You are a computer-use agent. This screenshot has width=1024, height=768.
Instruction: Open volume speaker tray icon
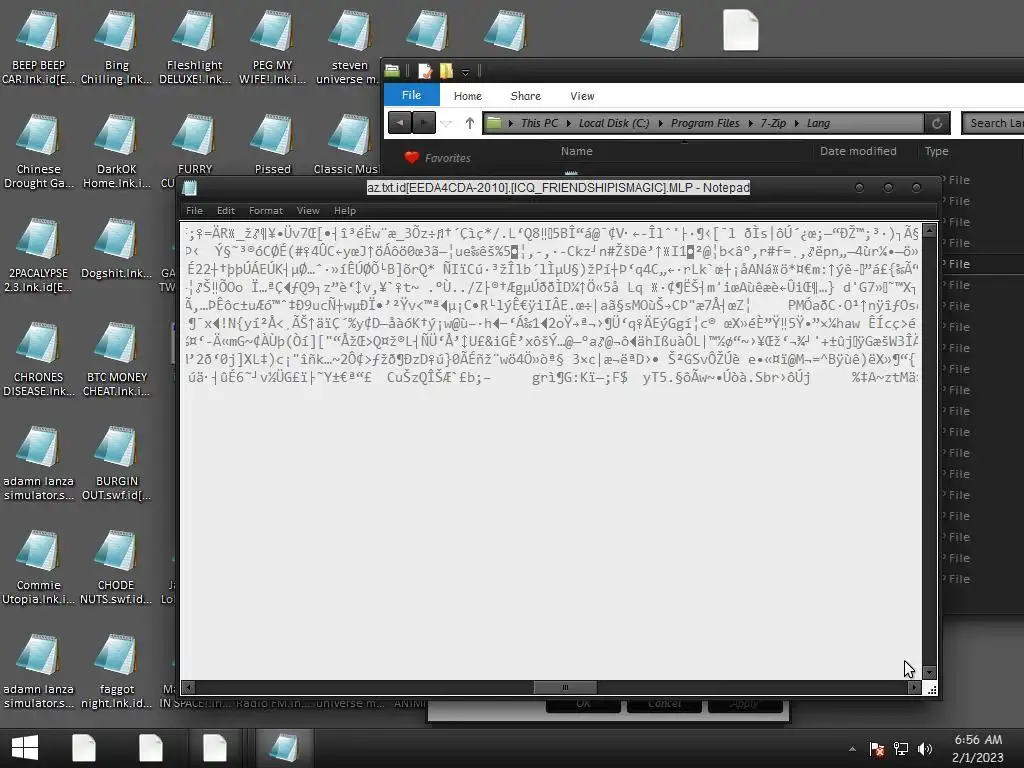pos(925,749)
